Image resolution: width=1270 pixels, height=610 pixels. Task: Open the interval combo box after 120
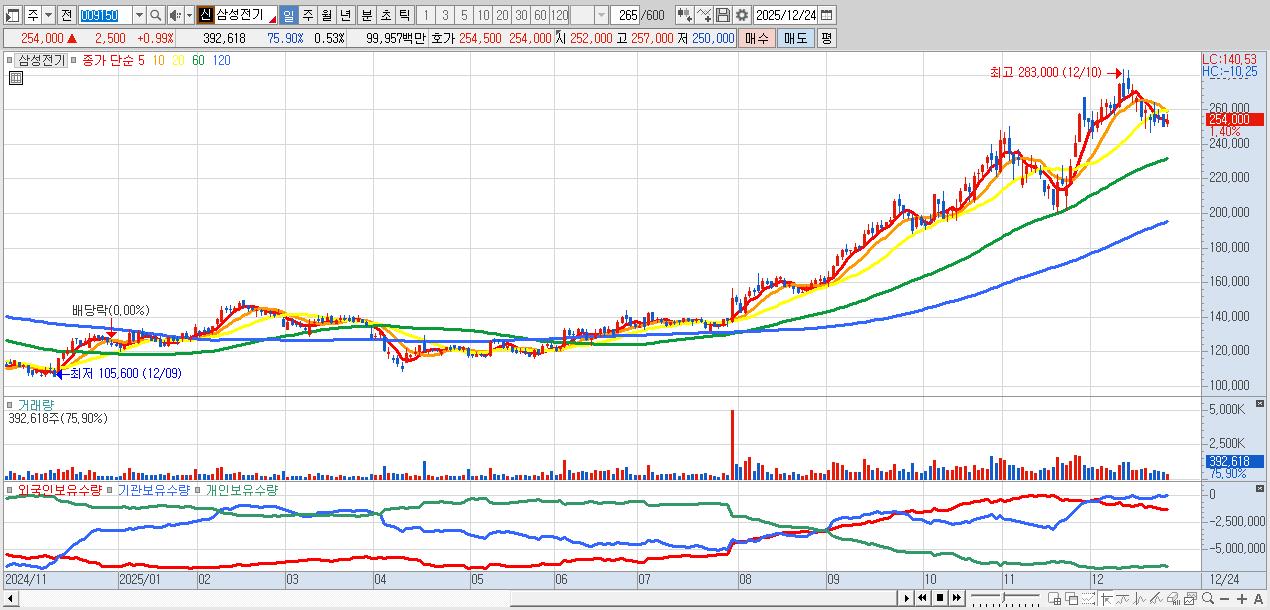coord(590,15)
